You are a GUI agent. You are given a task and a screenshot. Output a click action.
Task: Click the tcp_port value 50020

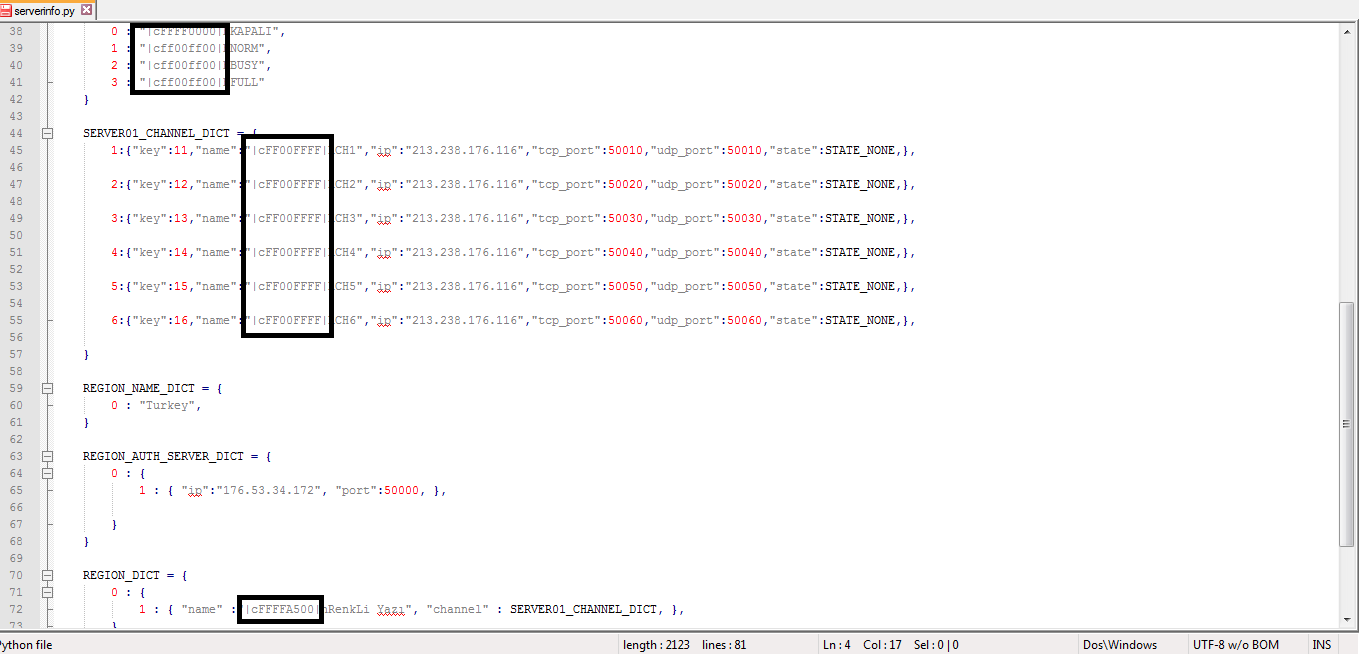point(625,184)
